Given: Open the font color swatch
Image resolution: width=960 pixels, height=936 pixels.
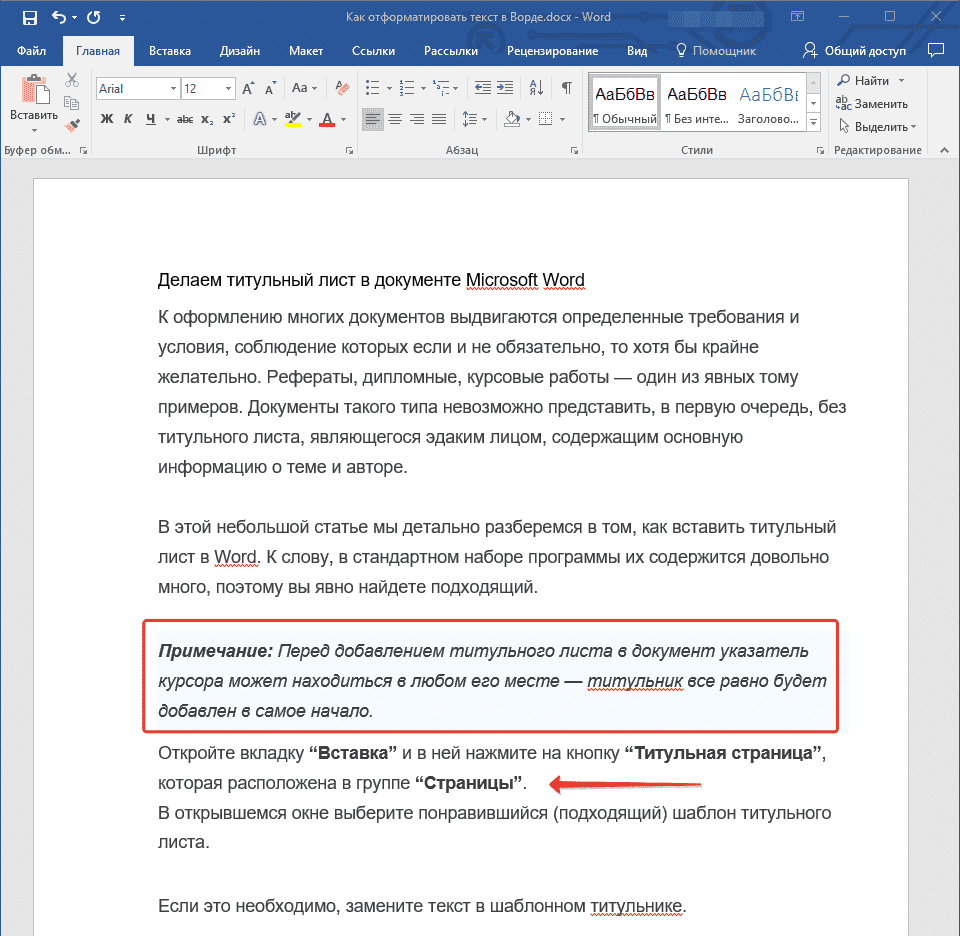Looking at the screenshot, I should pyautogui.click(x=327, y=118).
